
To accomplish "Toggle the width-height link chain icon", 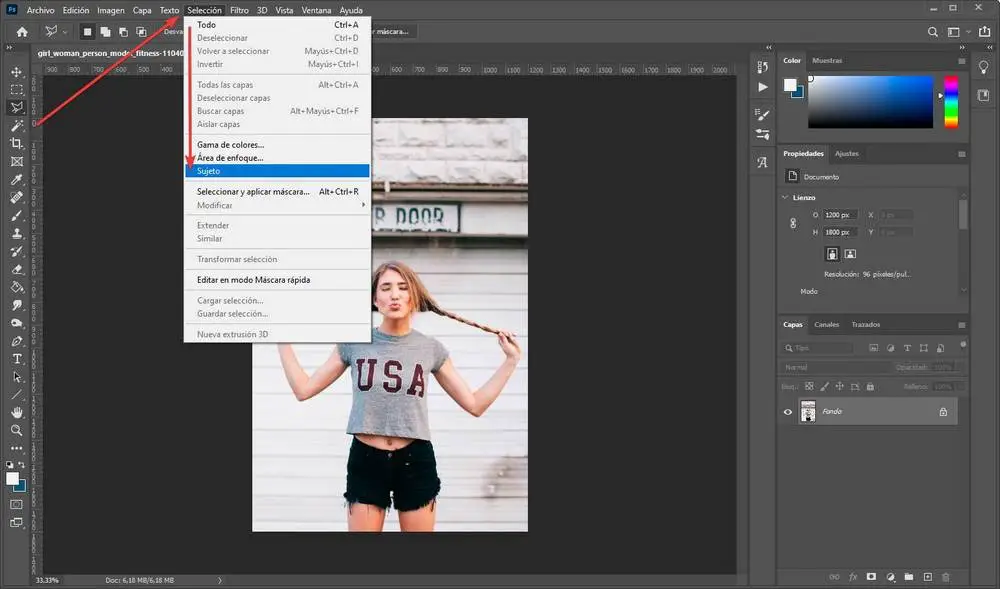I will coord(793,223).
